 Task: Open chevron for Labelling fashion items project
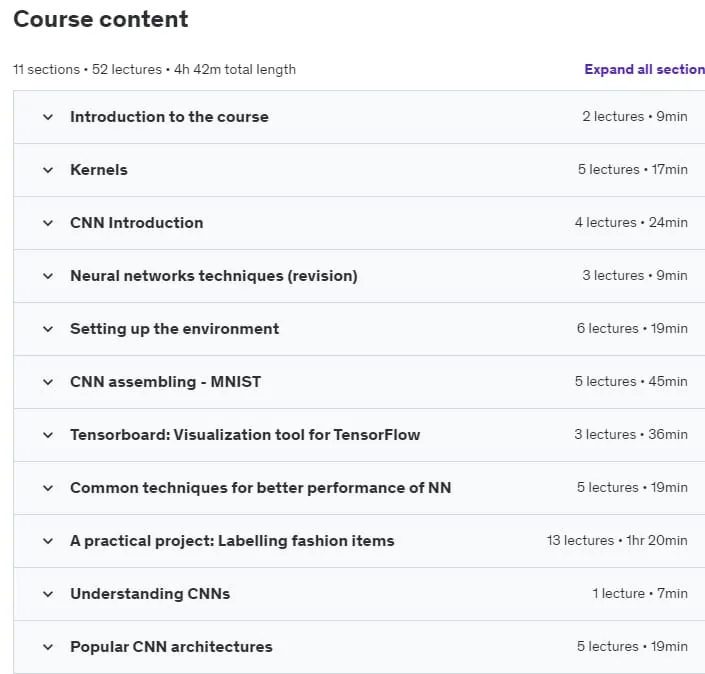tap(48, 541)
